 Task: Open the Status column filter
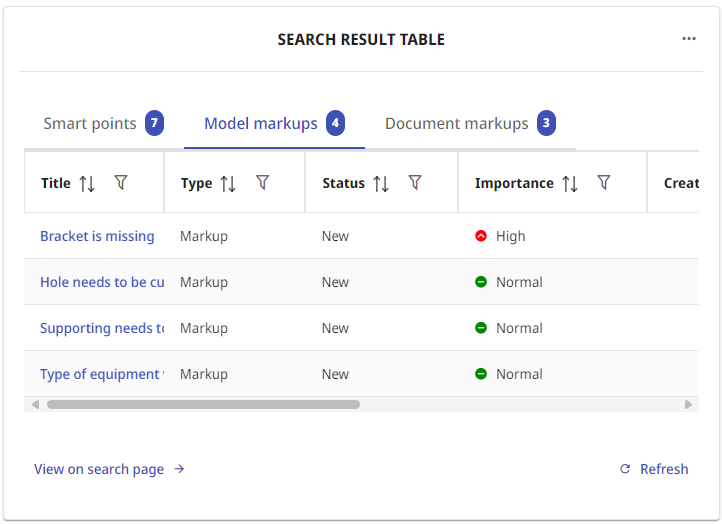pyautogui.click(x=415, y=182)
